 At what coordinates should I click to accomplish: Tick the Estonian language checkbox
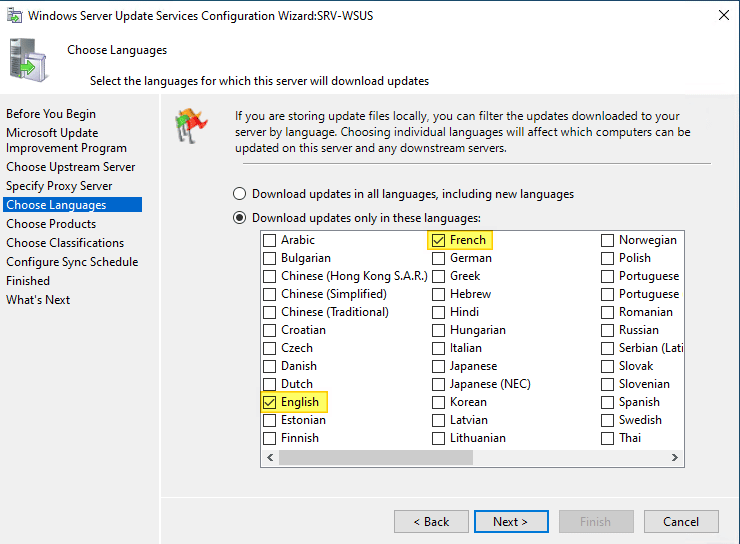(269, 420)
